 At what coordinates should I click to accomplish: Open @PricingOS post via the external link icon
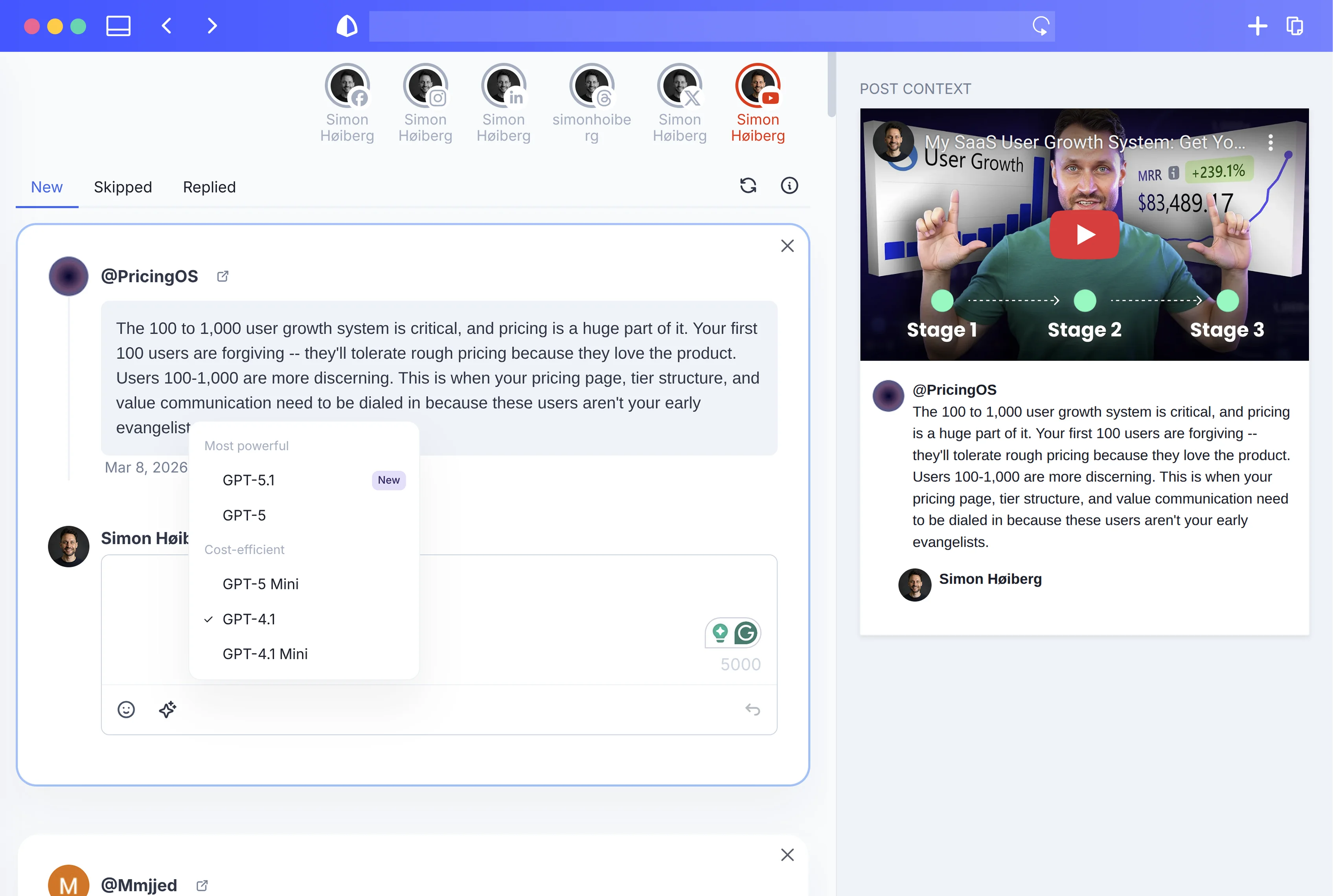click(222, 276)
